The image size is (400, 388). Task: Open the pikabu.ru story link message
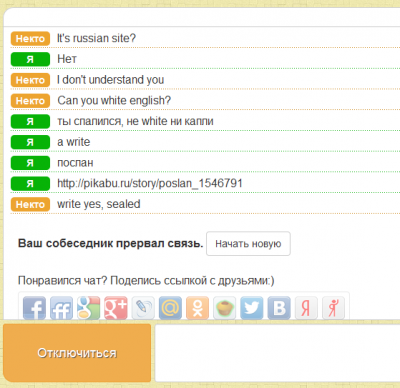pos(150,183)
